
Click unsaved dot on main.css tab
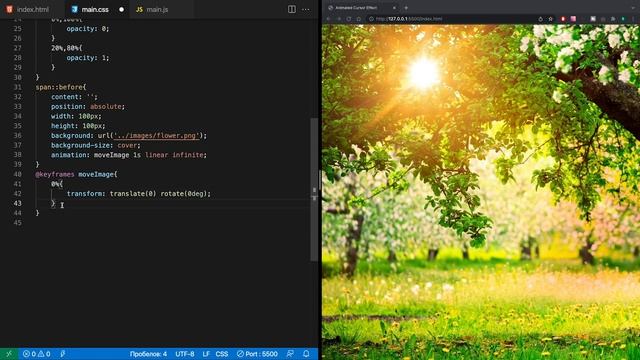pyautogui.click(x=121, y=9)
